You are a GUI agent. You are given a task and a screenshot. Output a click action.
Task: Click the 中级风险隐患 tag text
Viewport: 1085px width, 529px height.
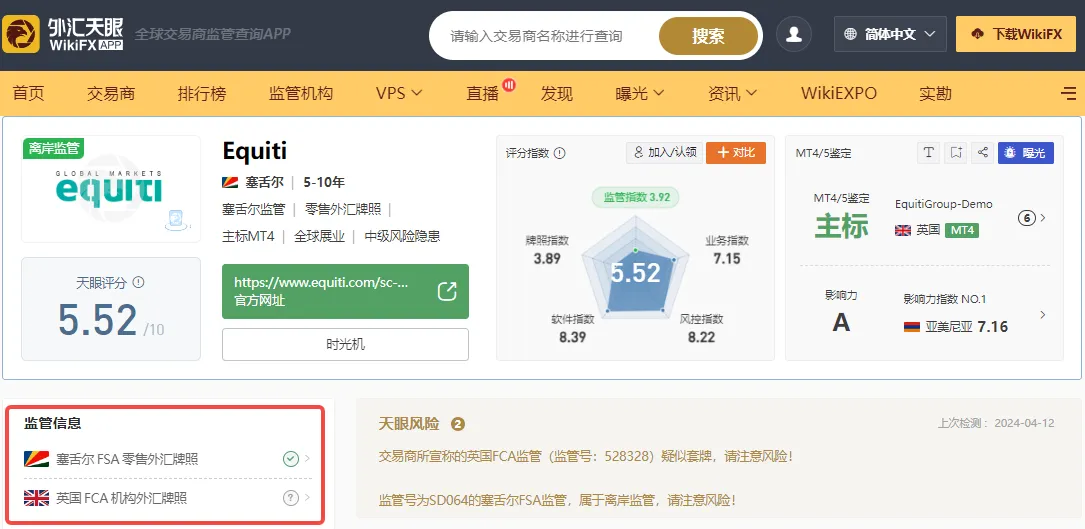pos(403,236)
